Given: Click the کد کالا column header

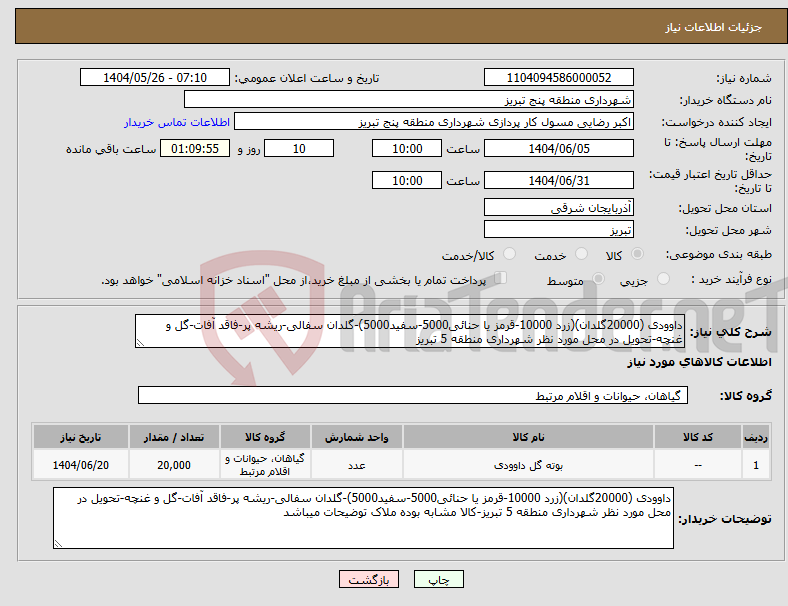Looking at the screenshot, I should tap(698, 437).
